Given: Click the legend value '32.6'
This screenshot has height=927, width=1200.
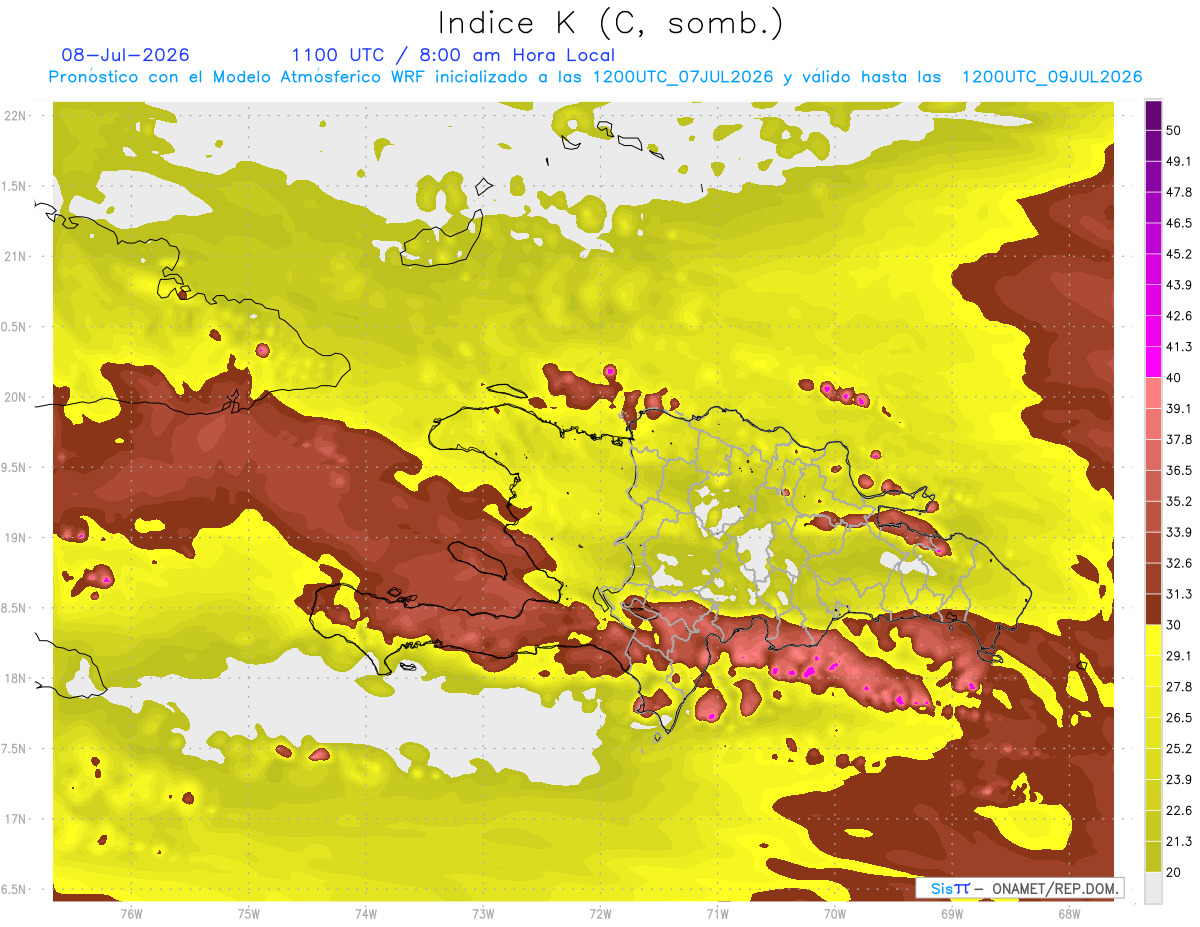Looking at the screenshot, I should click(x=1178, y=563).
